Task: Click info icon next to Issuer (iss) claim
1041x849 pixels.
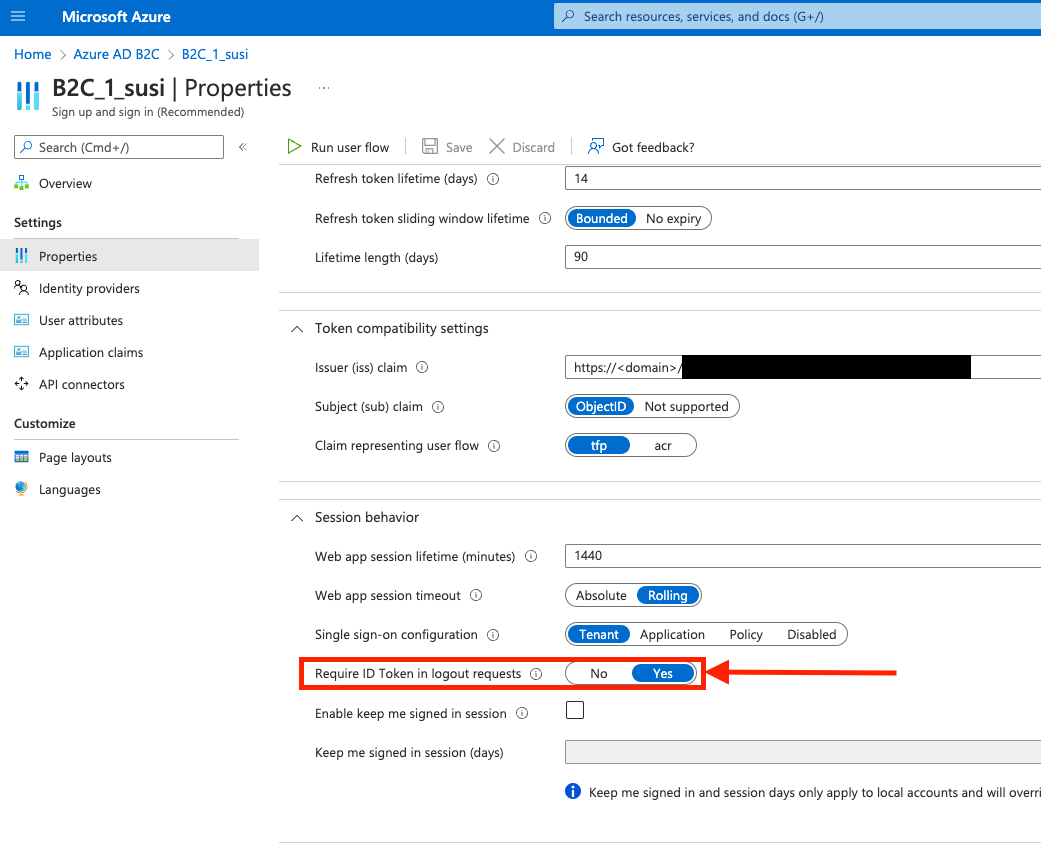Action: pyautogui.click(x=422, y=367)
